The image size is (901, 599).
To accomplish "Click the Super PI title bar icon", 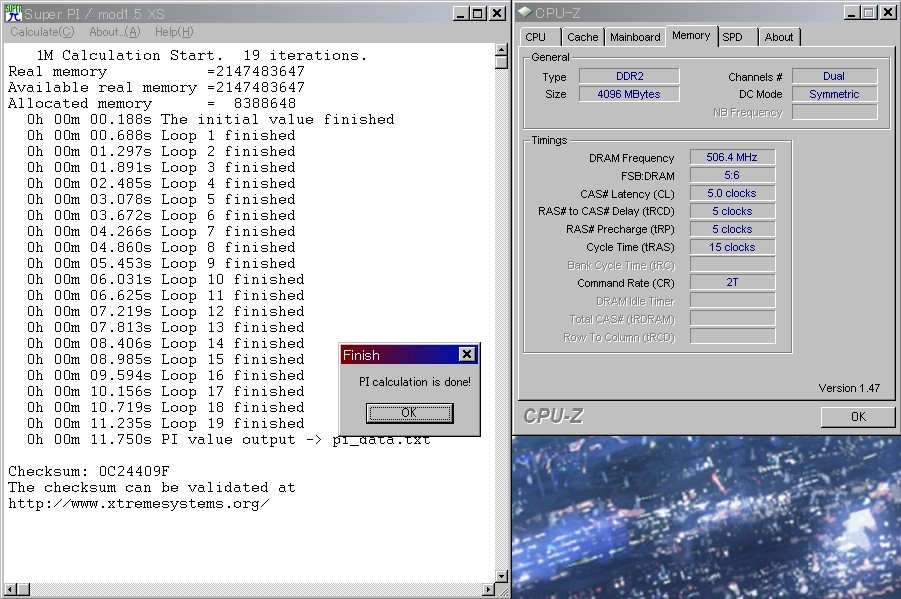I will tap(11, 13).
